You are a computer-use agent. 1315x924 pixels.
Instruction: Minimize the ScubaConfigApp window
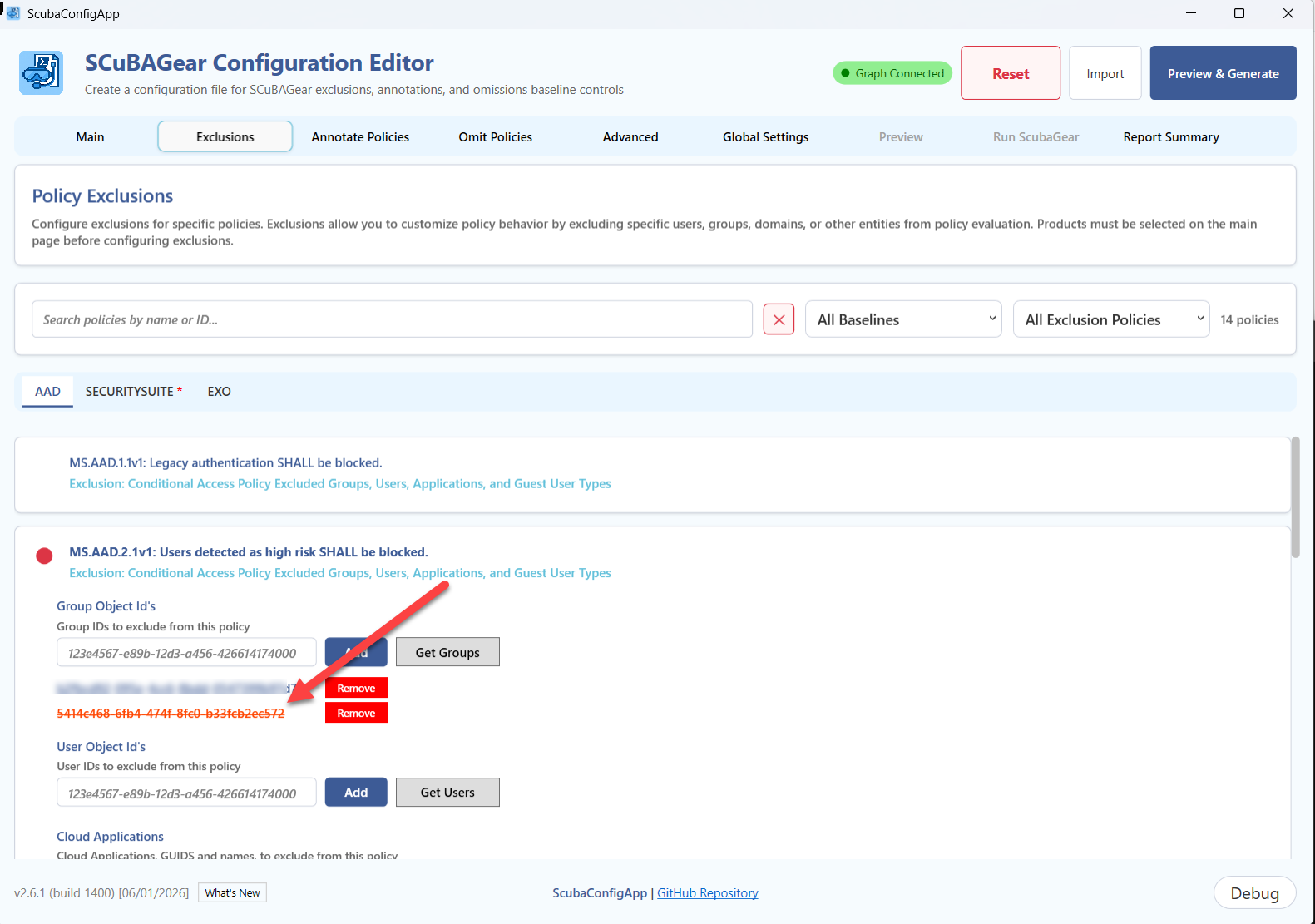[x=1191, y=13]
